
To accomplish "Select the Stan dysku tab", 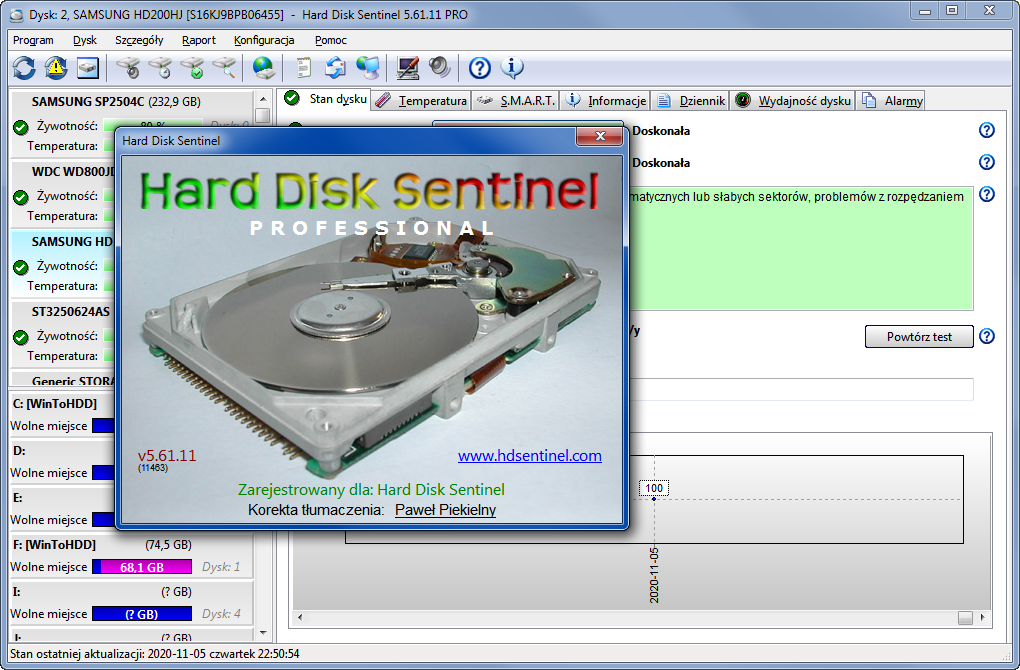I will [x=325, y=99].
